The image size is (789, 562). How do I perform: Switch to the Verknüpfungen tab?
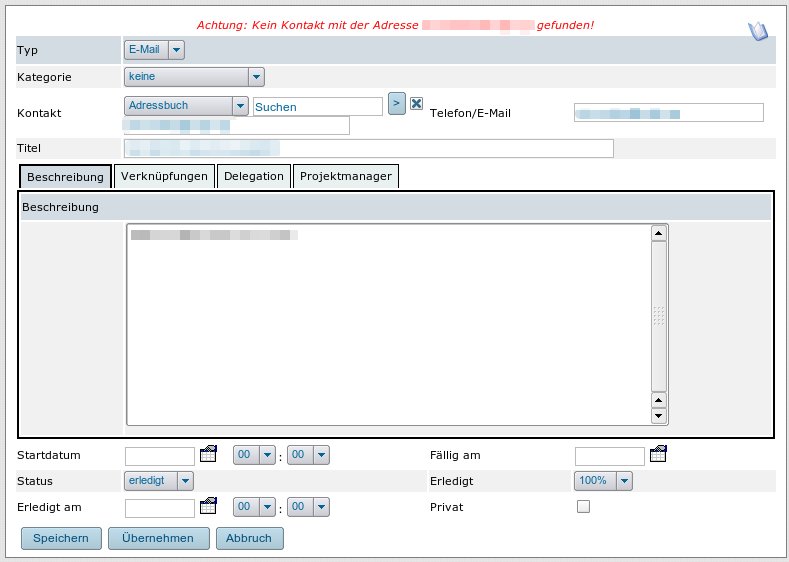pyautogui.click(x=164, y=176)
